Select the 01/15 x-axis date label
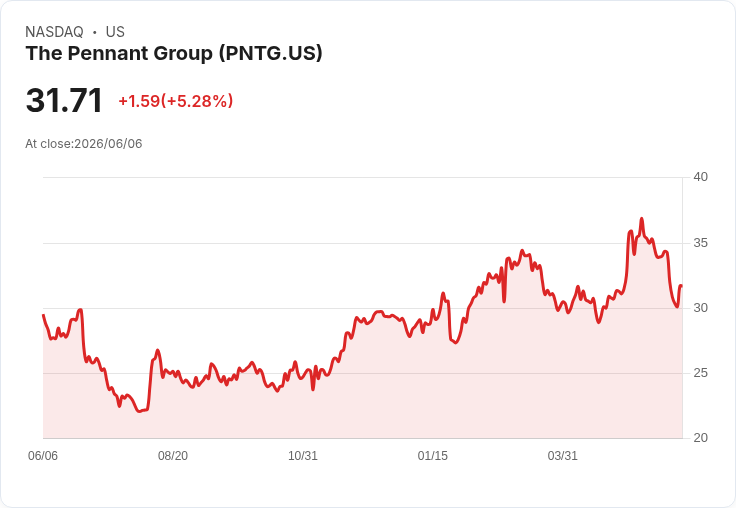 [432, 456]
